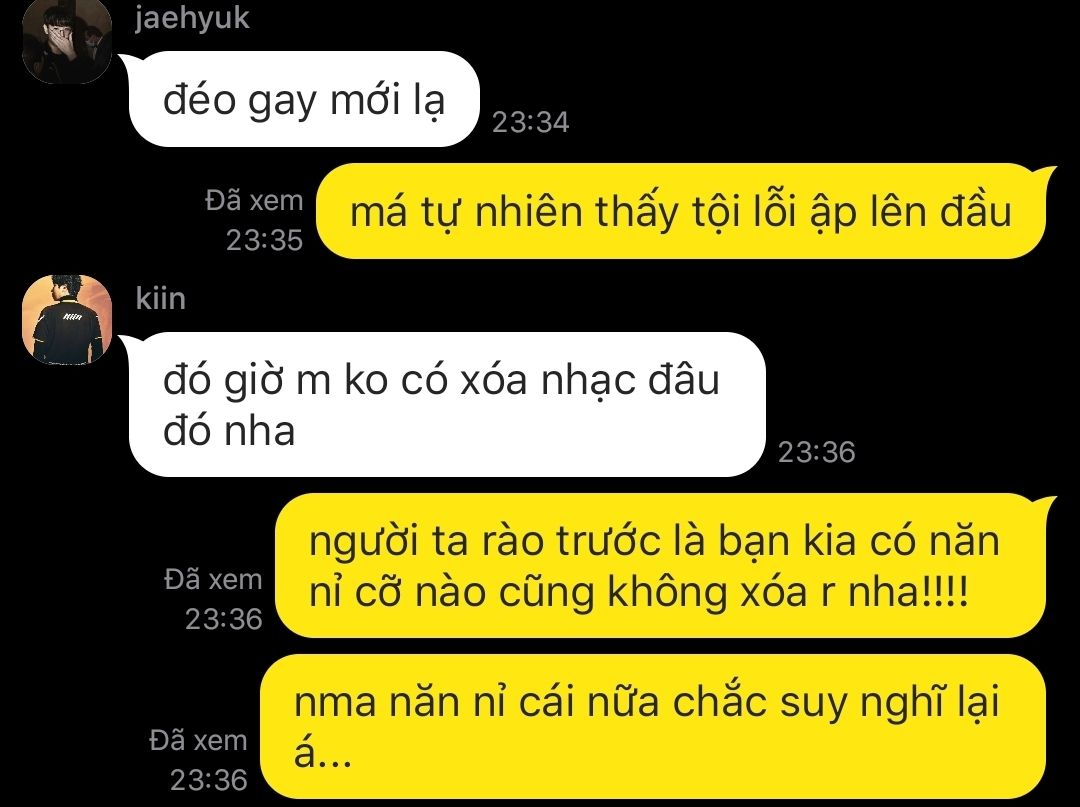Open kiin's profile avatar
Image resolution: width=1080 pixels, height=807 pixels.
67,319
